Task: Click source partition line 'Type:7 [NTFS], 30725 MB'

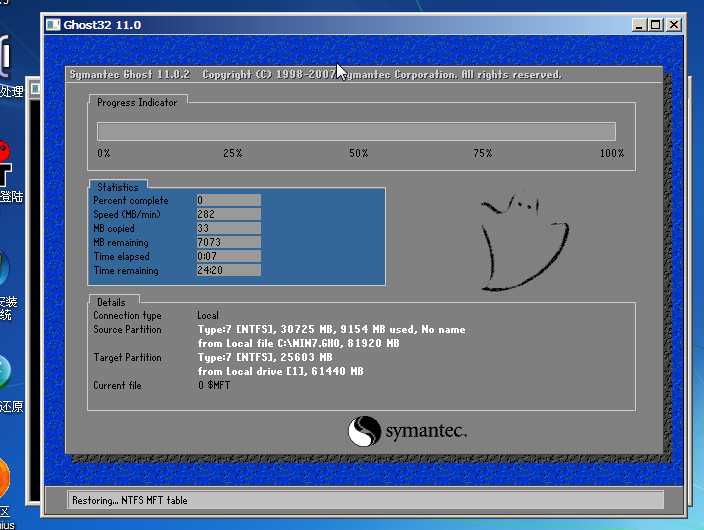Action: tap(331, 329)
